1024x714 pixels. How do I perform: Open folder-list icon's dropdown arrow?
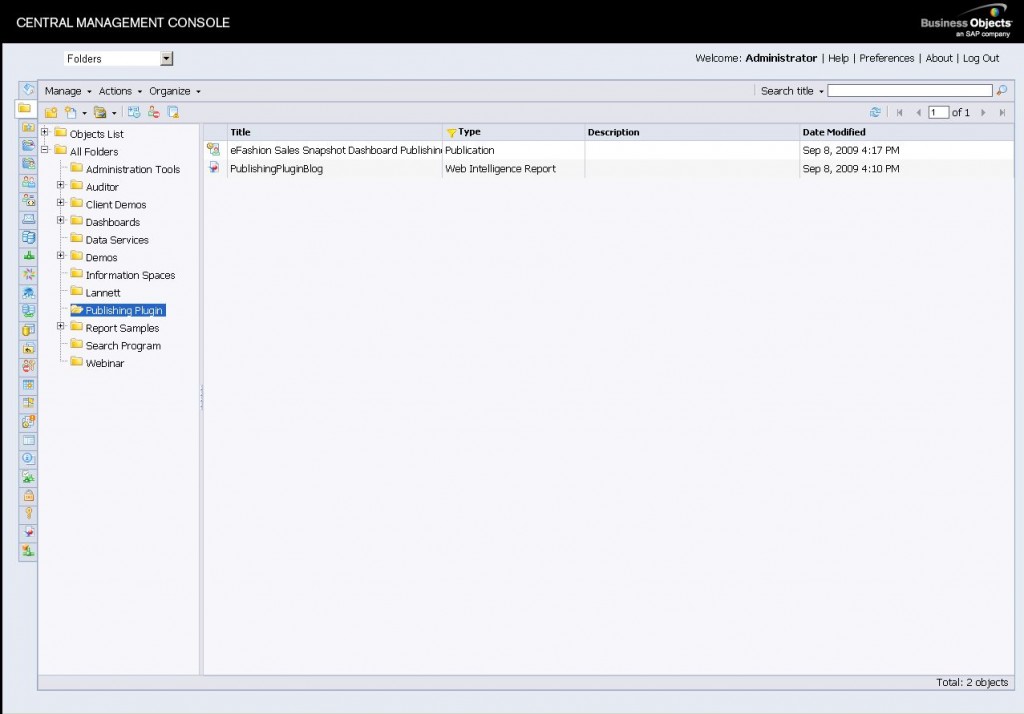coord(114,114)
